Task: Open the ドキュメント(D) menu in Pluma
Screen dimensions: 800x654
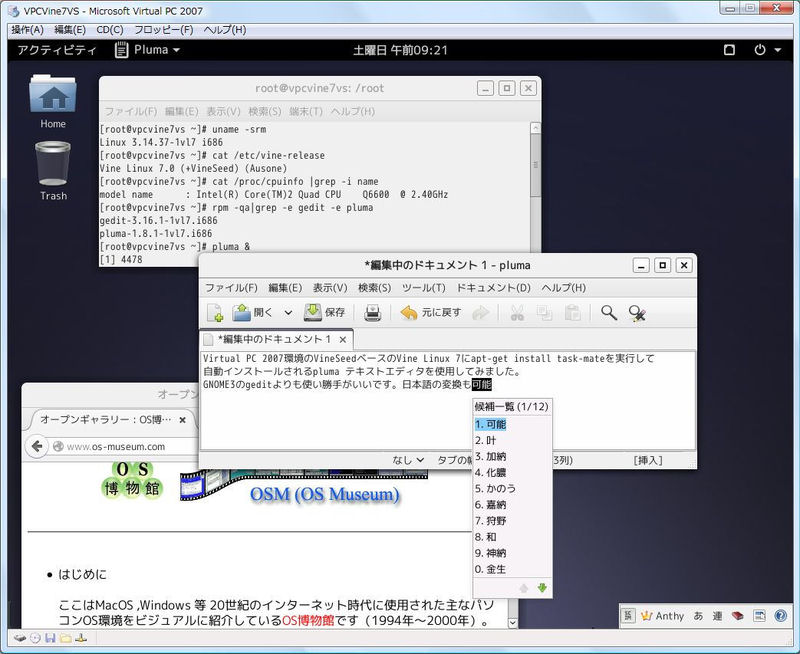Action: [x=493, y=288]
